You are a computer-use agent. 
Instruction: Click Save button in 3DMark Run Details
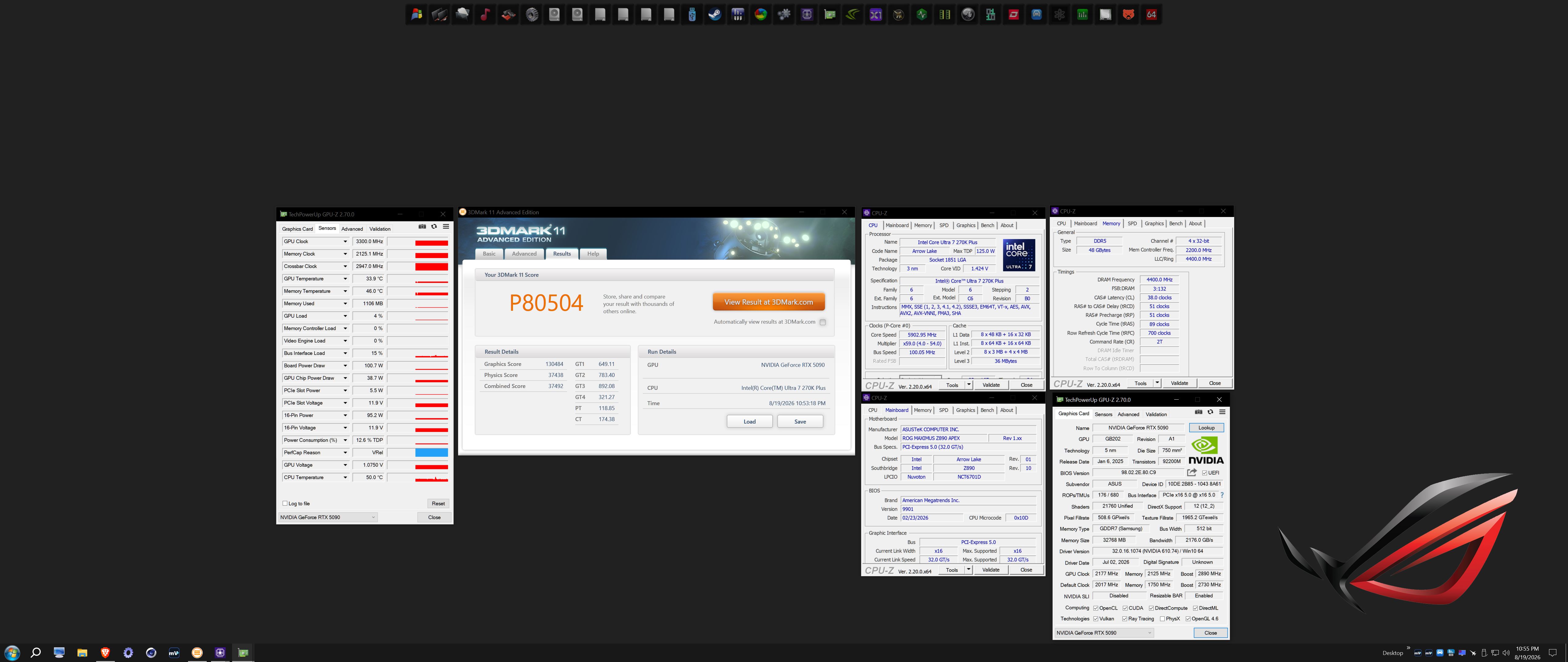click(801, 421)
